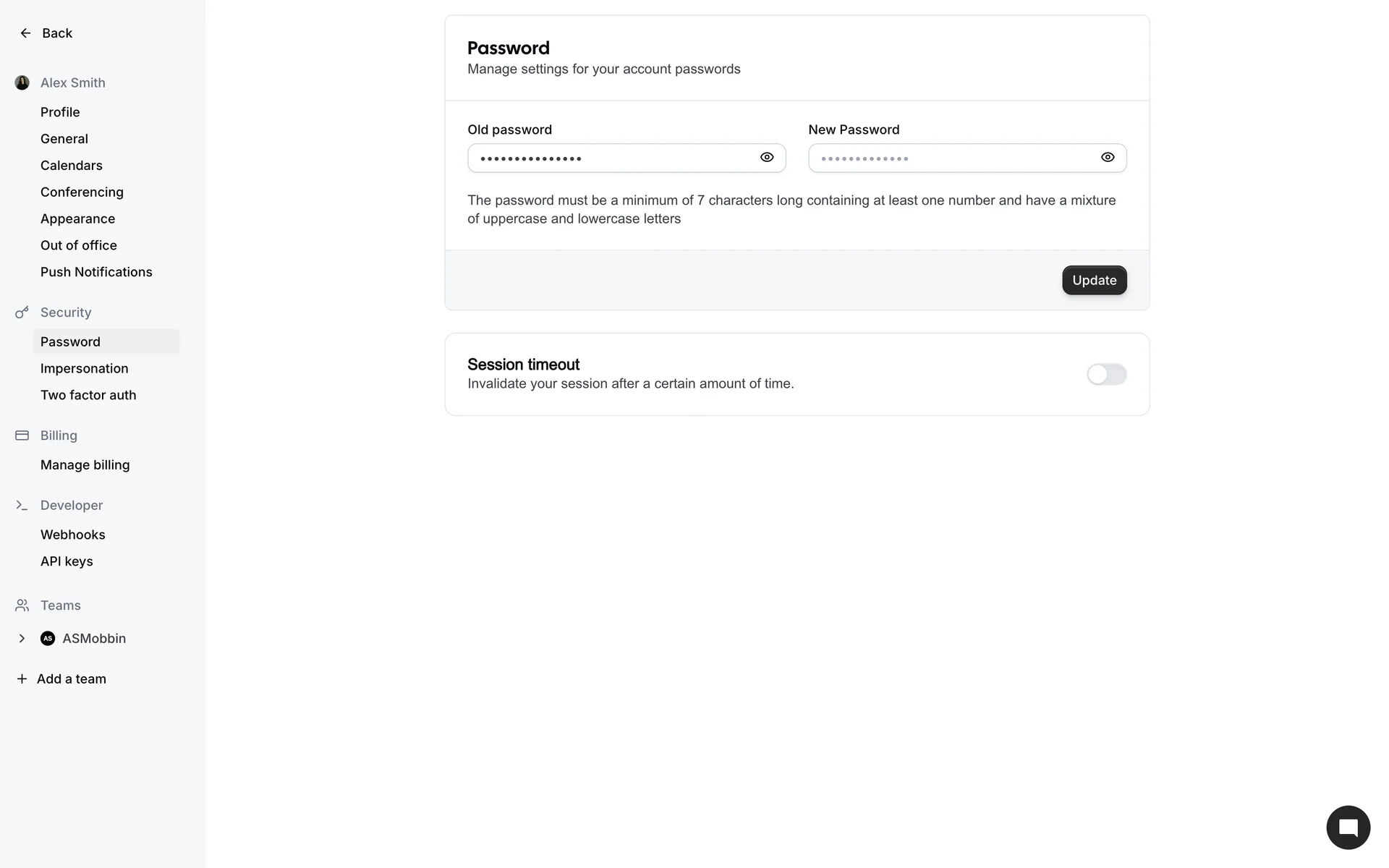The width and height of the screenshot is (1389, 868).
Task: Open the Two factor auth settings
Action: [x=88, y=395]
